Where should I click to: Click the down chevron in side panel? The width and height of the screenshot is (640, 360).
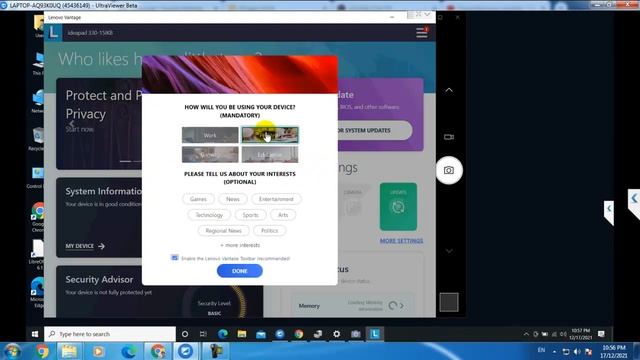(449, 251)
